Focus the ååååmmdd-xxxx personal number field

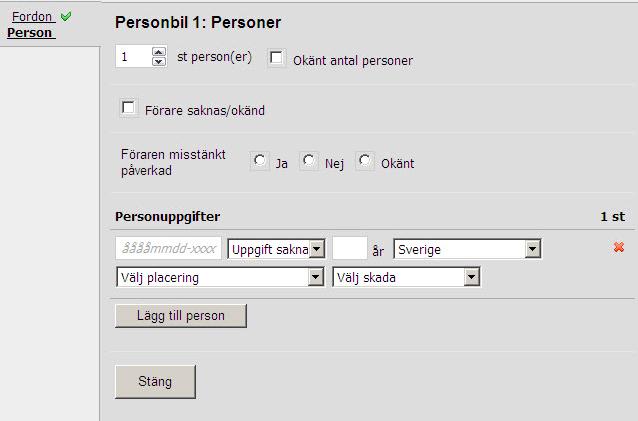[x=168, y=248]
